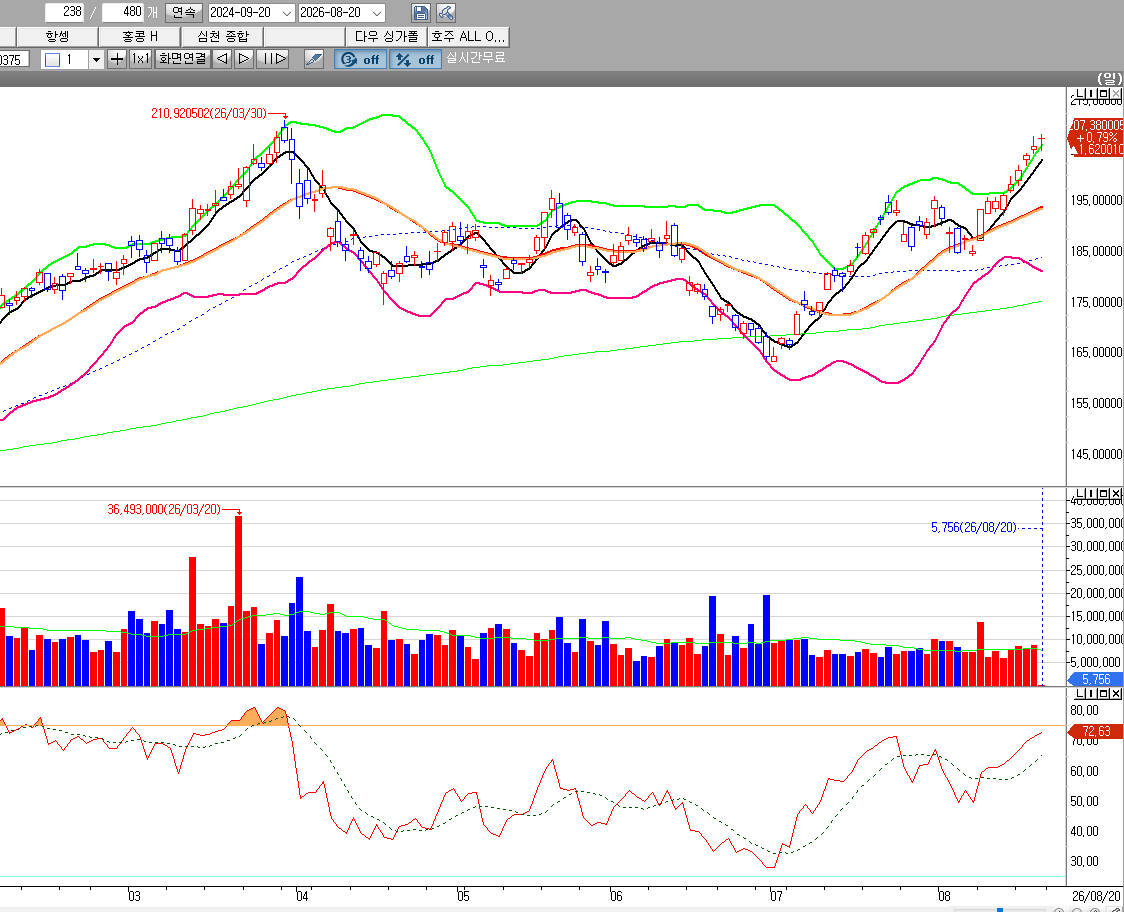This screenshot has width=1124, height=912.
Task: Click the 238 bar count field
Action: (64, 12)
